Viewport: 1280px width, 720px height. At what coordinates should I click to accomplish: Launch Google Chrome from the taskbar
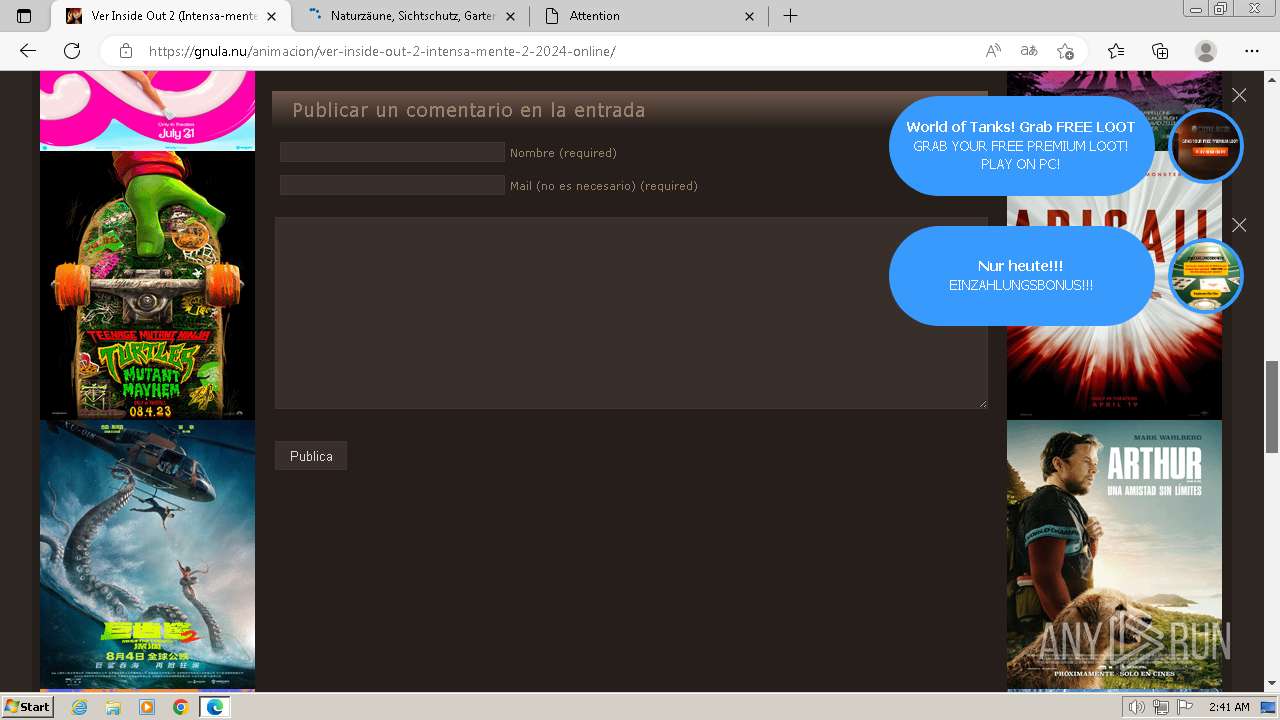click(180, 707)
